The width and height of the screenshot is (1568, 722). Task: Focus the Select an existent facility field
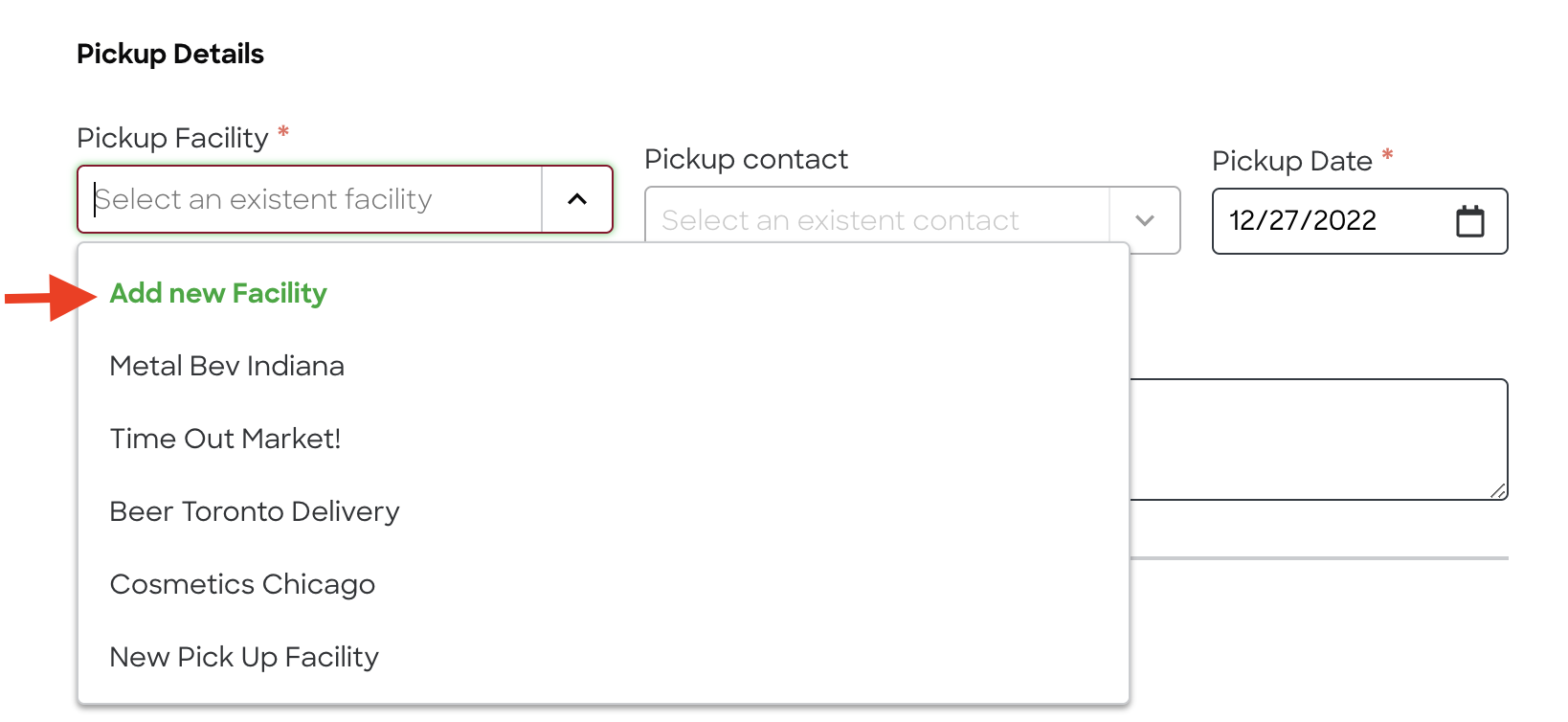[310, 199]
